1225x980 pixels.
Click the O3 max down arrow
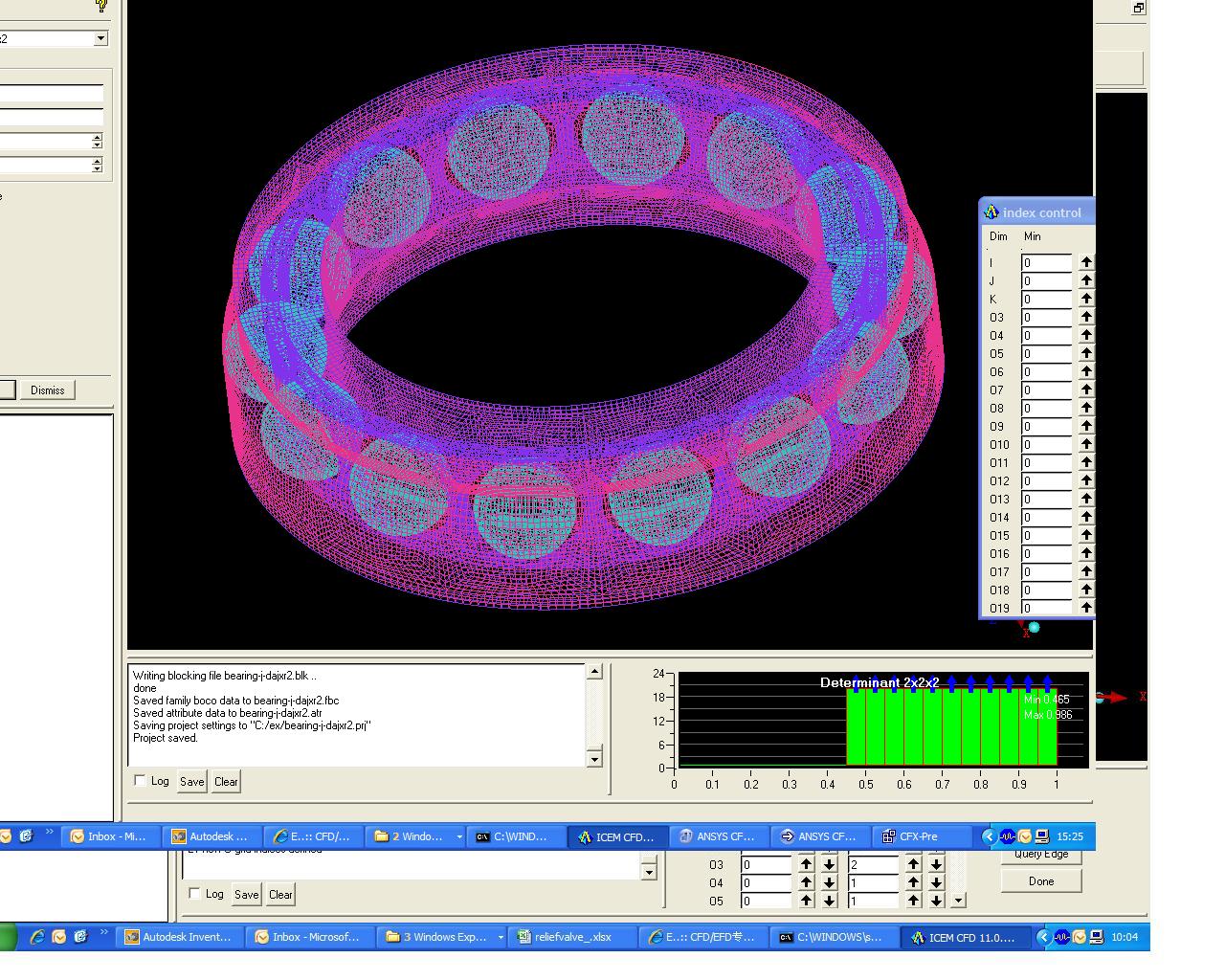[935, 864]
